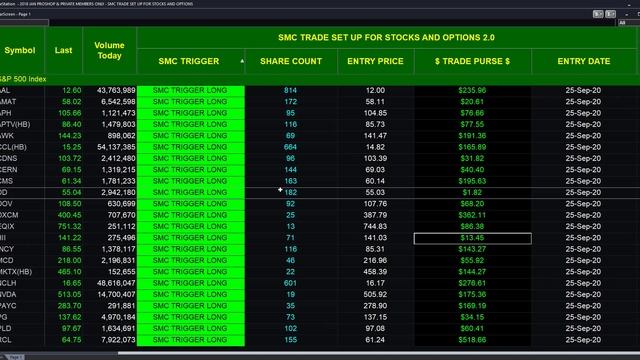Screen dimensions: 640x360
Task: Click entry price 387.79
Action: point(375,215)
